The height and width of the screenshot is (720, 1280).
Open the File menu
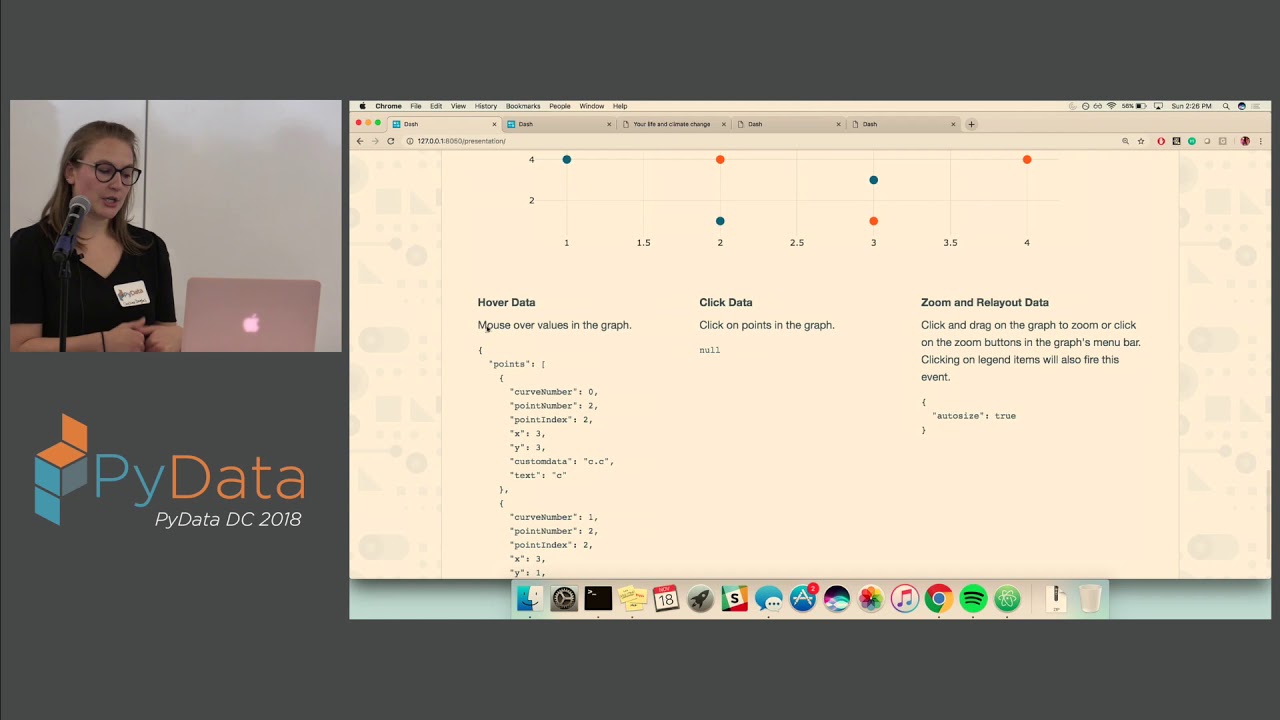pos(415,106)
